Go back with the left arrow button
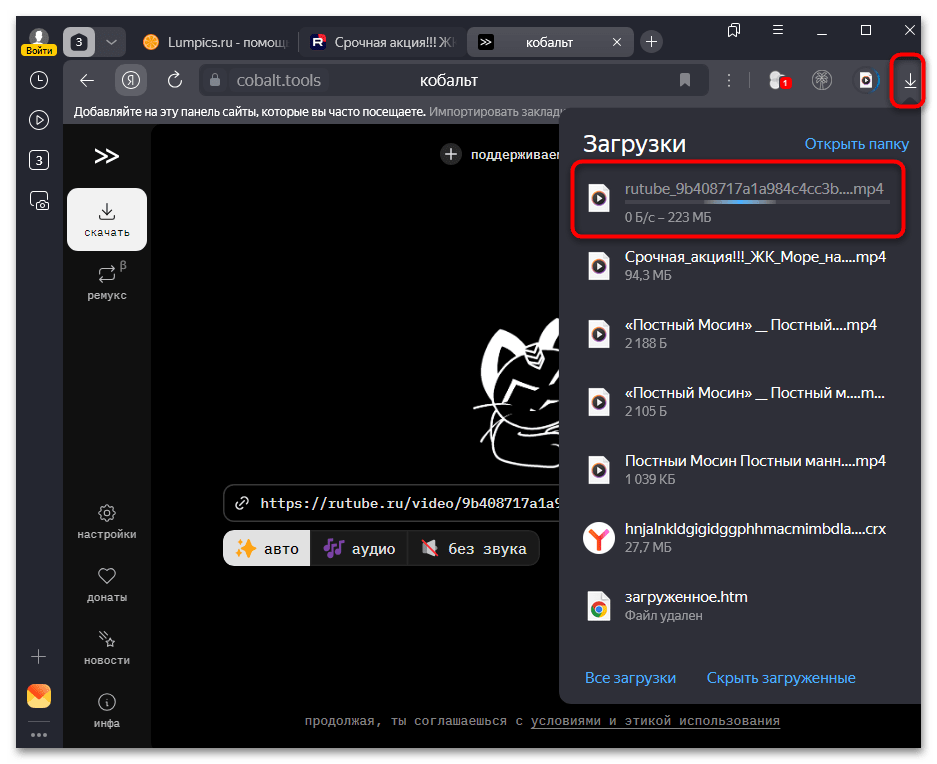 click(x=87, y=80)
